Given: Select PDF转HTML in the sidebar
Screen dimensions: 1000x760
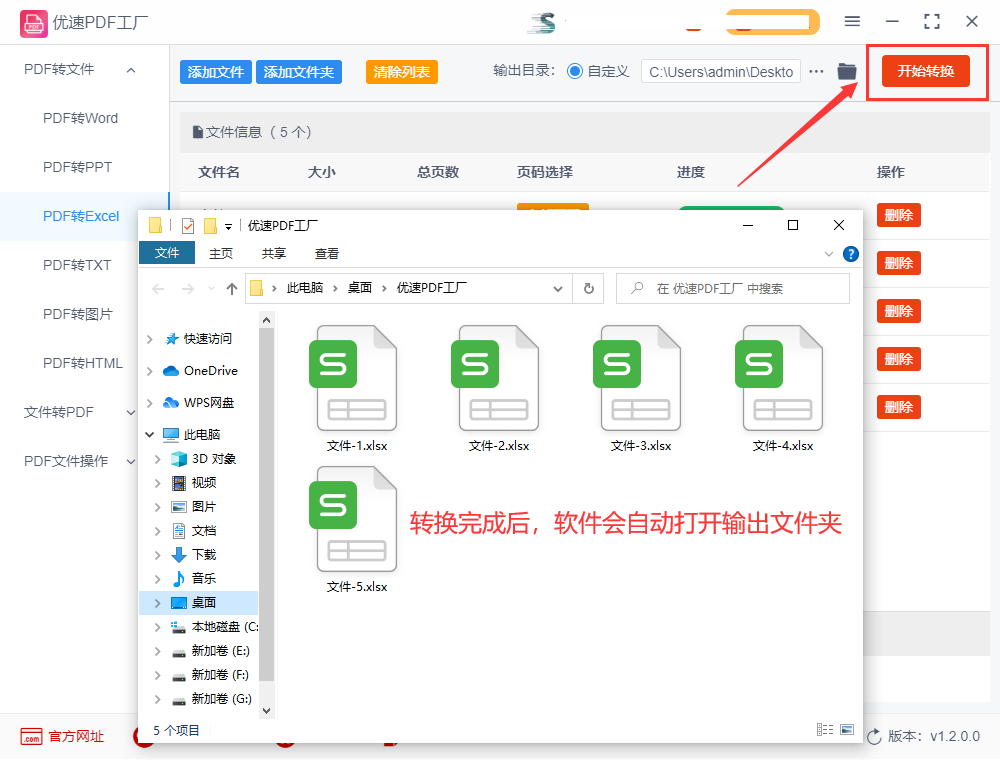Looking at the screenshot, I should pyautogui.click(x=82, y=363).
